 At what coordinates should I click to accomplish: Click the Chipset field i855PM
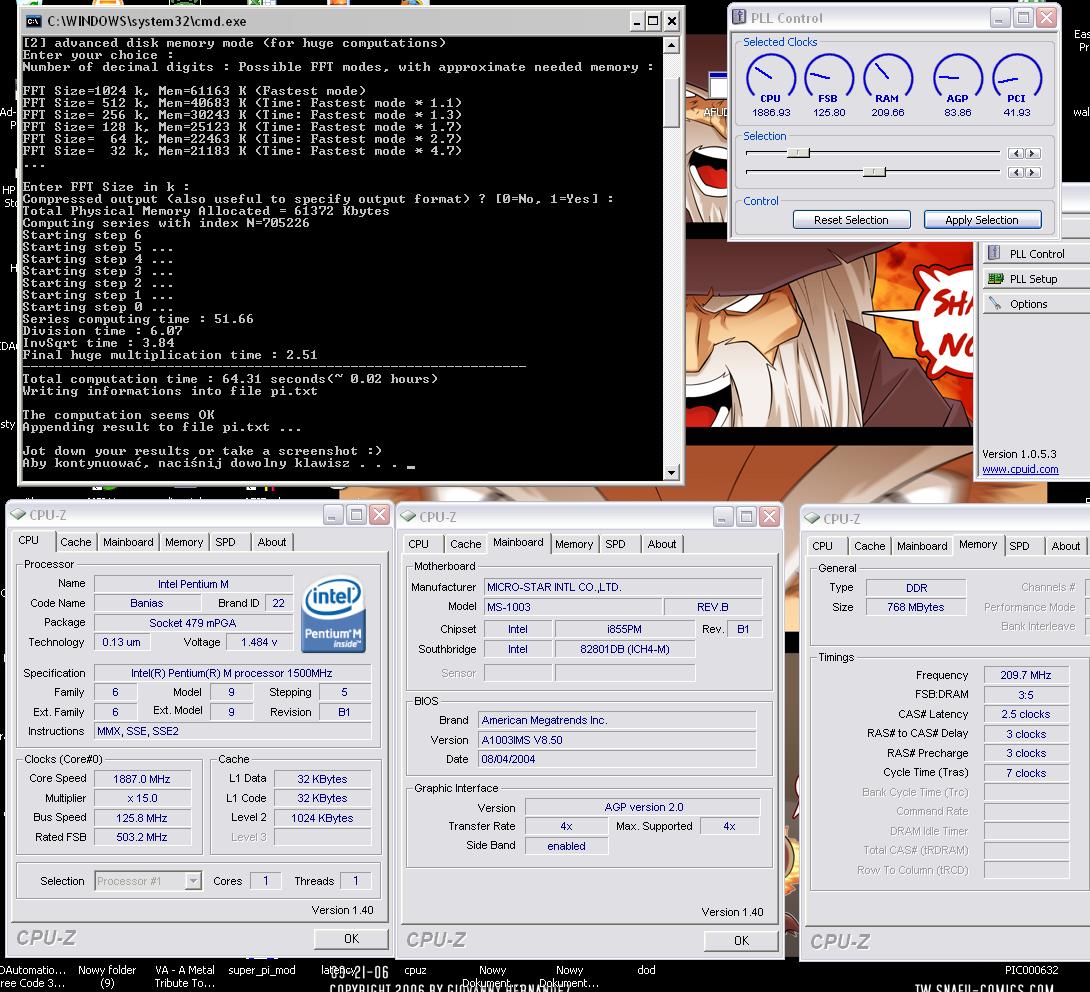(624, 629)
